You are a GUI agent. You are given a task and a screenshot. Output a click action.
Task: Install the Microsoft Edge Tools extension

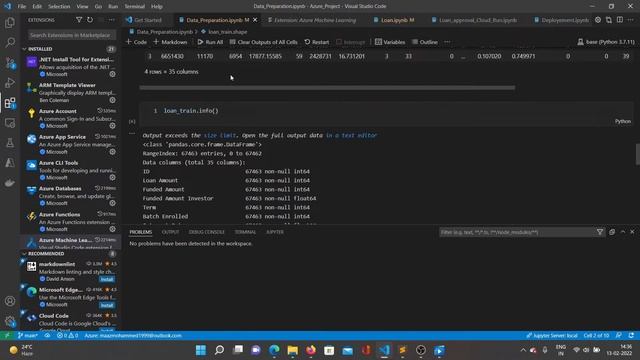(107, 305)
